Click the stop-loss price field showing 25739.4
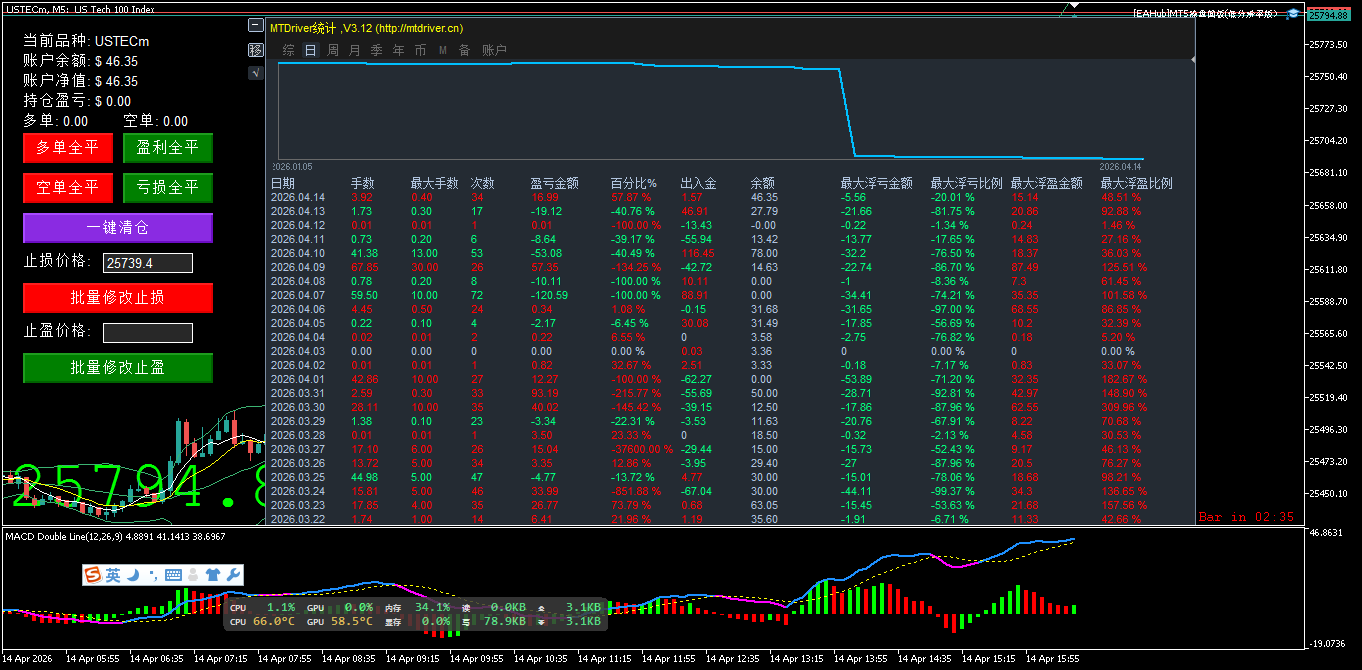This screenshot has height=670, width=1362. click(148, 263)
